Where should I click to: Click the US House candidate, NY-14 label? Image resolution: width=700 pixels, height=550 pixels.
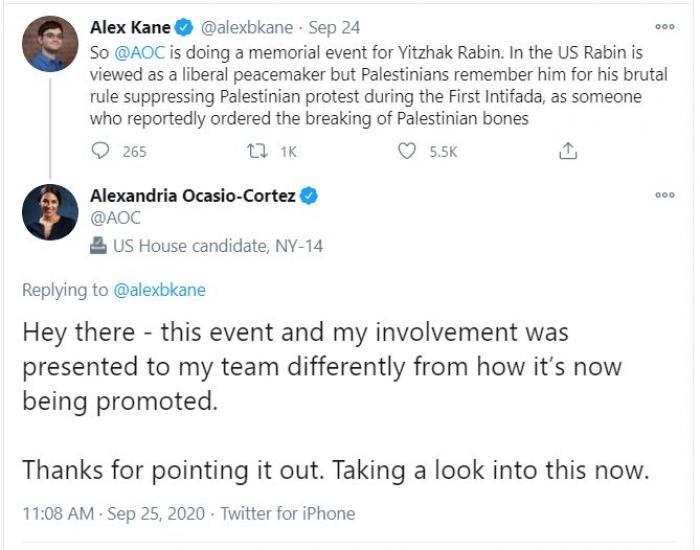click(218, 245)
